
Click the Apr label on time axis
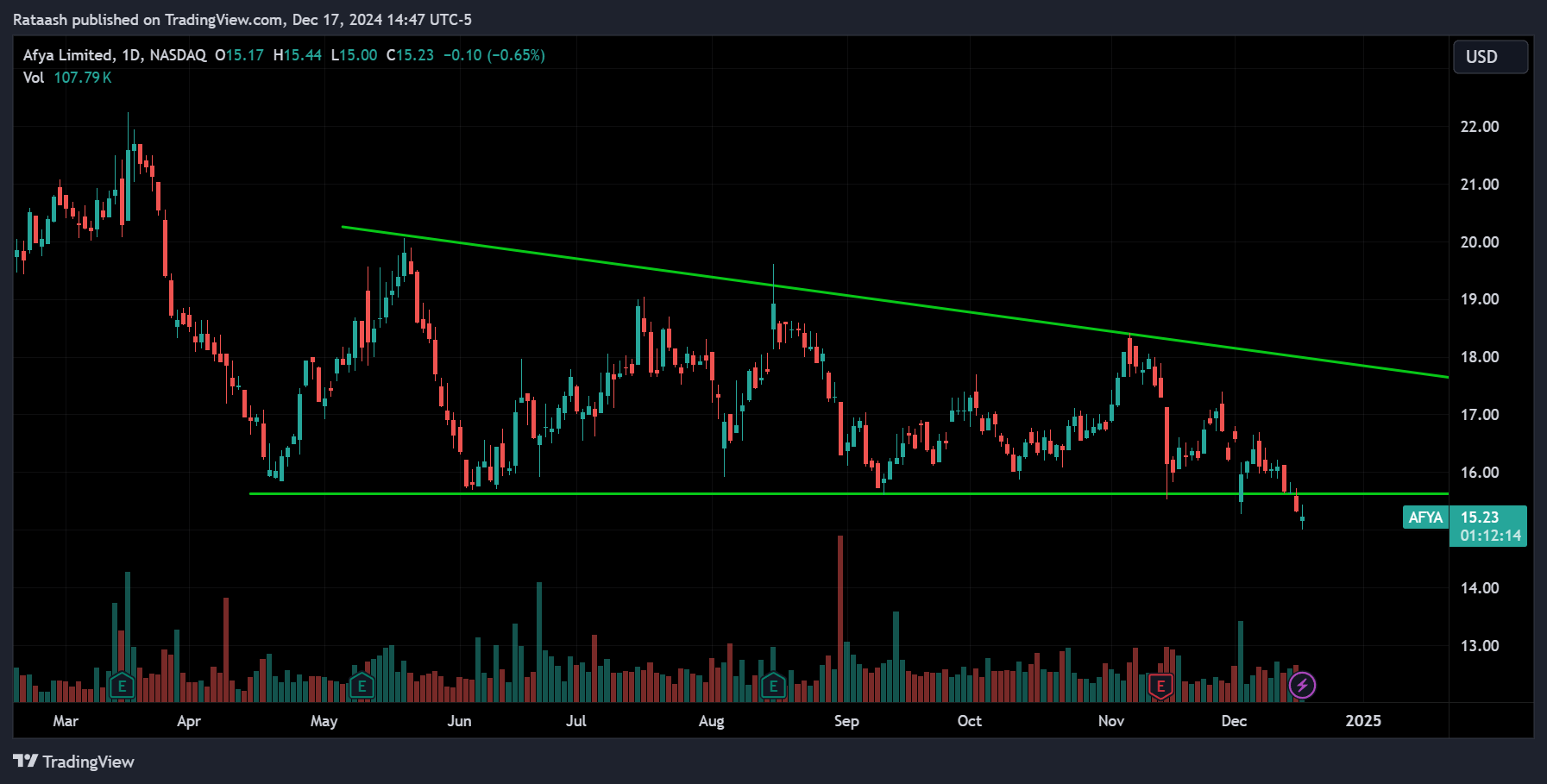click(188, 721)
